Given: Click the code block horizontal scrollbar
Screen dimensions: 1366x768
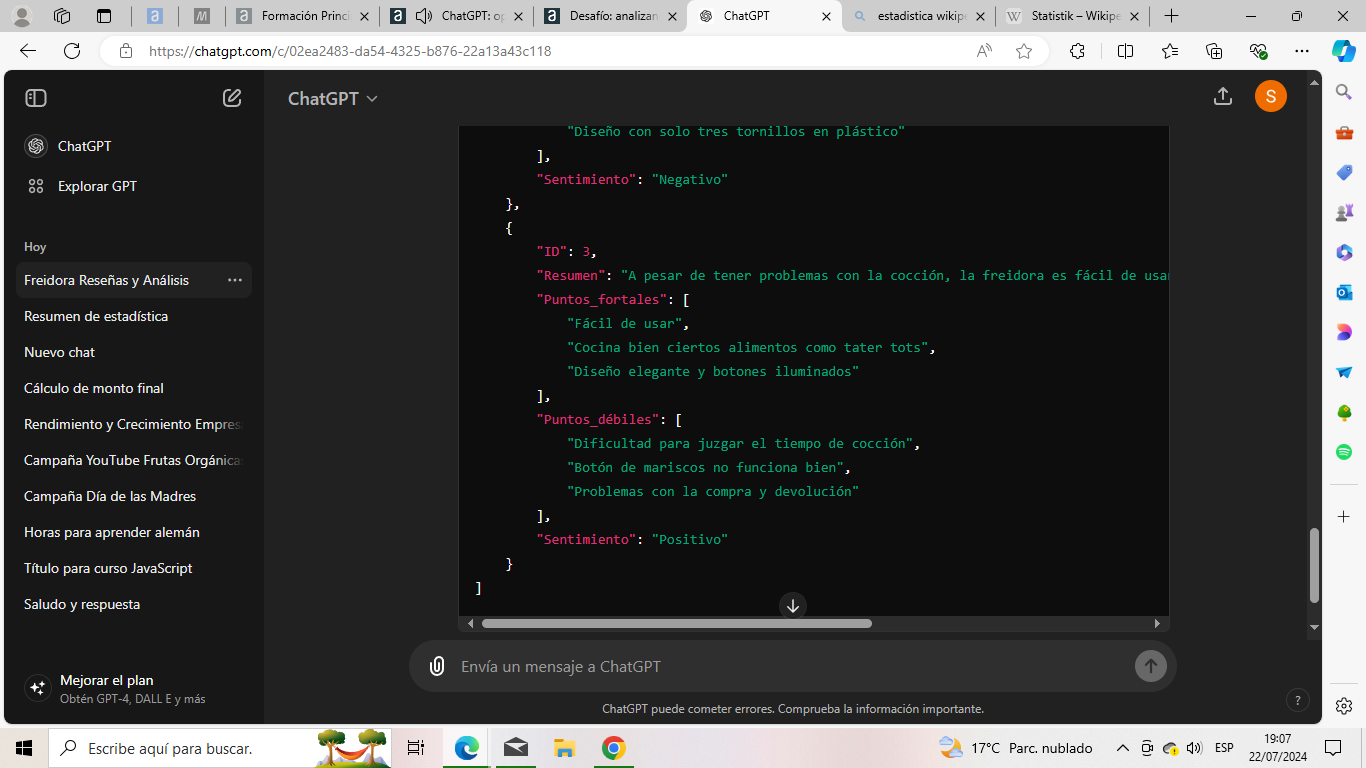Looking at the screenshot, I should click(676, 623).
